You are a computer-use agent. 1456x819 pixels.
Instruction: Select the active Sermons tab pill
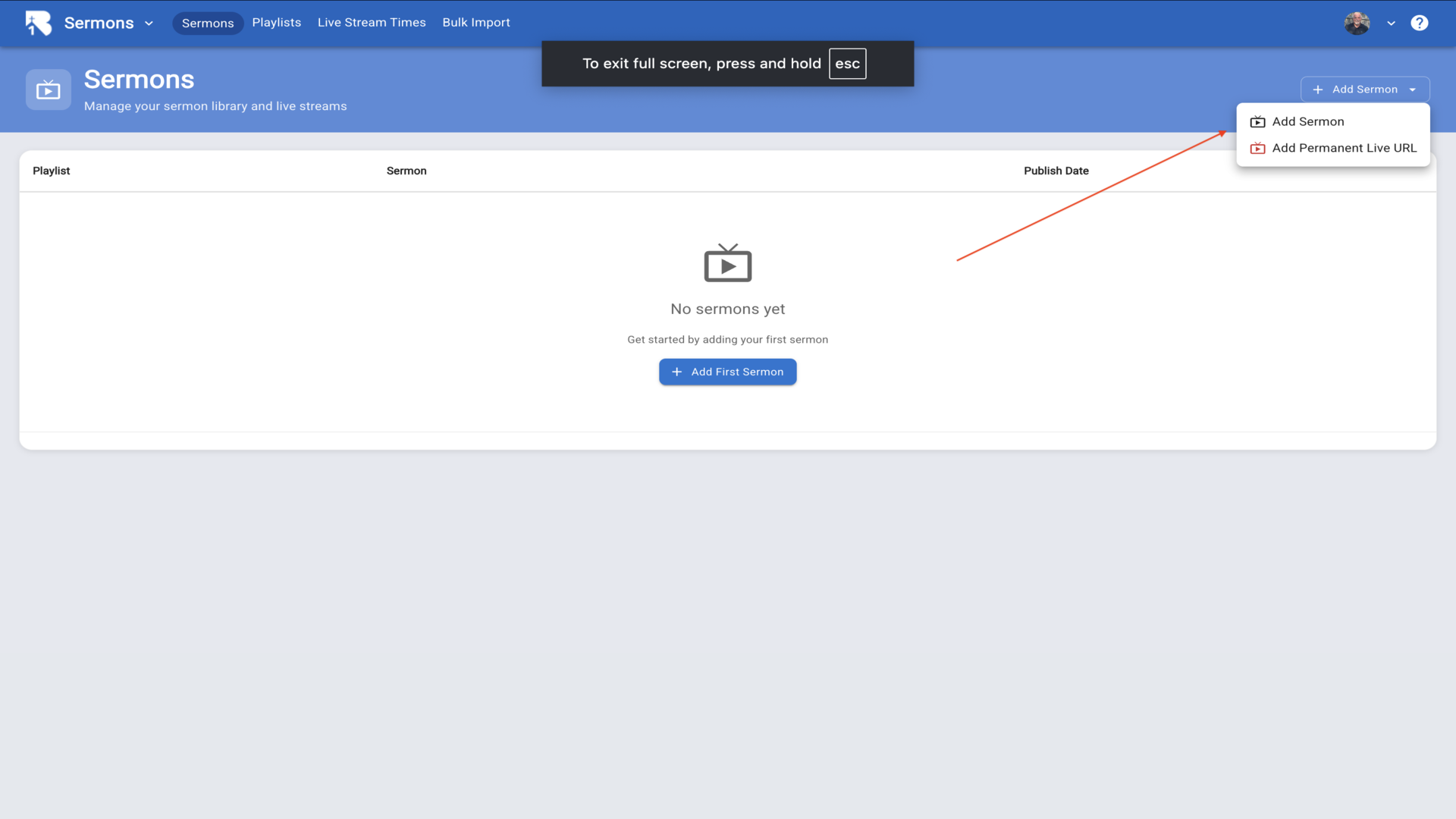pyautogui.click(x=207, y=24)
